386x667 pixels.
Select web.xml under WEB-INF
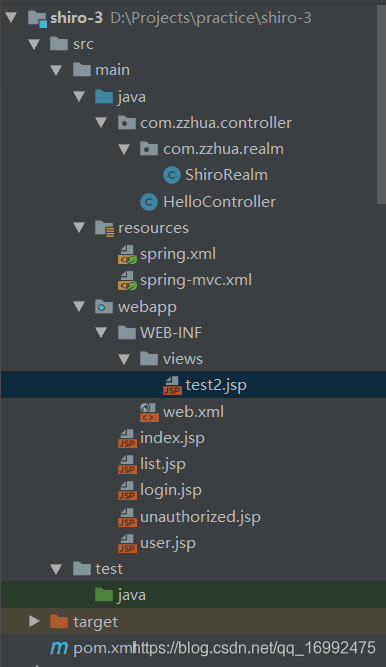point(193,412)
